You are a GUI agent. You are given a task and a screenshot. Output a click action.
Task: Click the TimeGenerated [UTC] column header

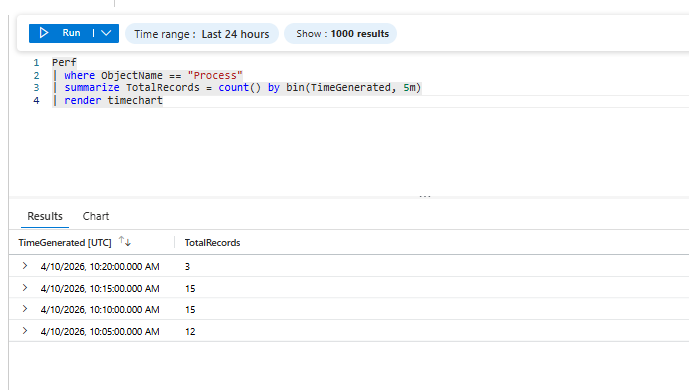click(65, 242)
